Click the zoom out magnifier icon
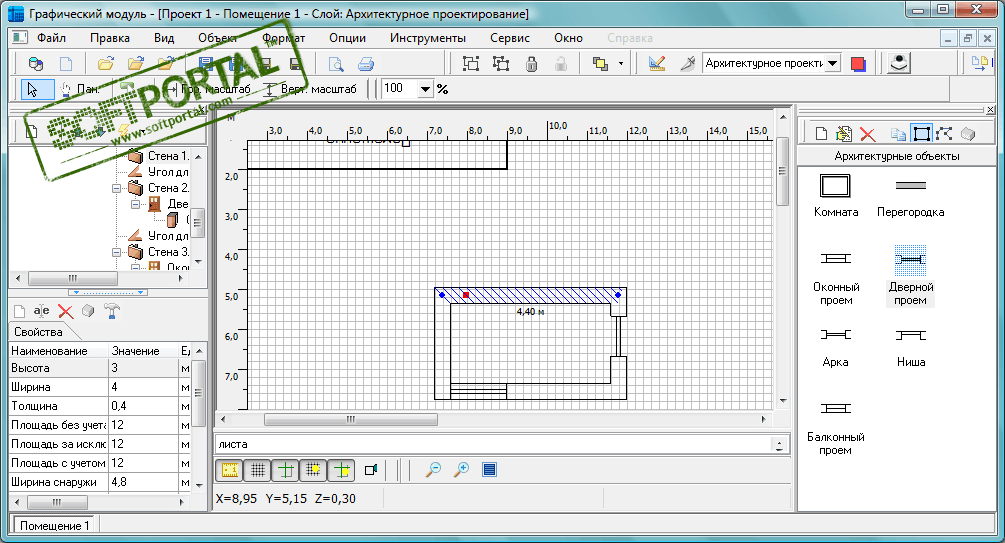The image size is (1005, 543). [433, 470]
